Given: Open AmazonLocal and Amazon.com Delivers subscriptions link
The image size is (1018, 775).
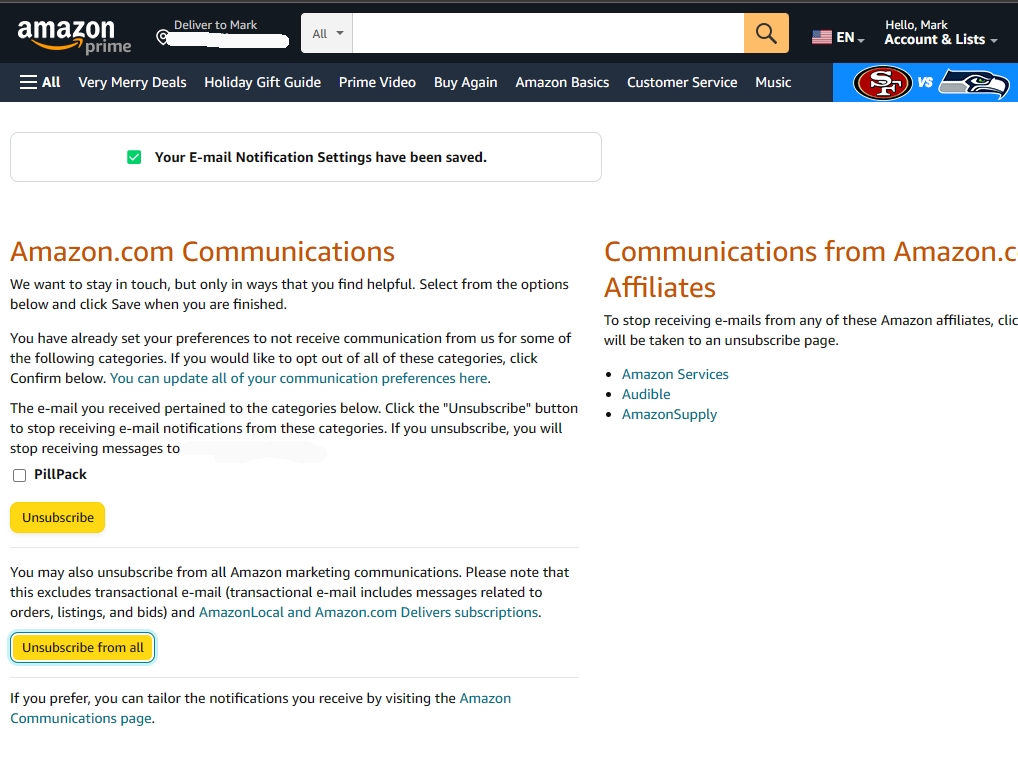Looking at the screenshot, I should pos(368,613).
